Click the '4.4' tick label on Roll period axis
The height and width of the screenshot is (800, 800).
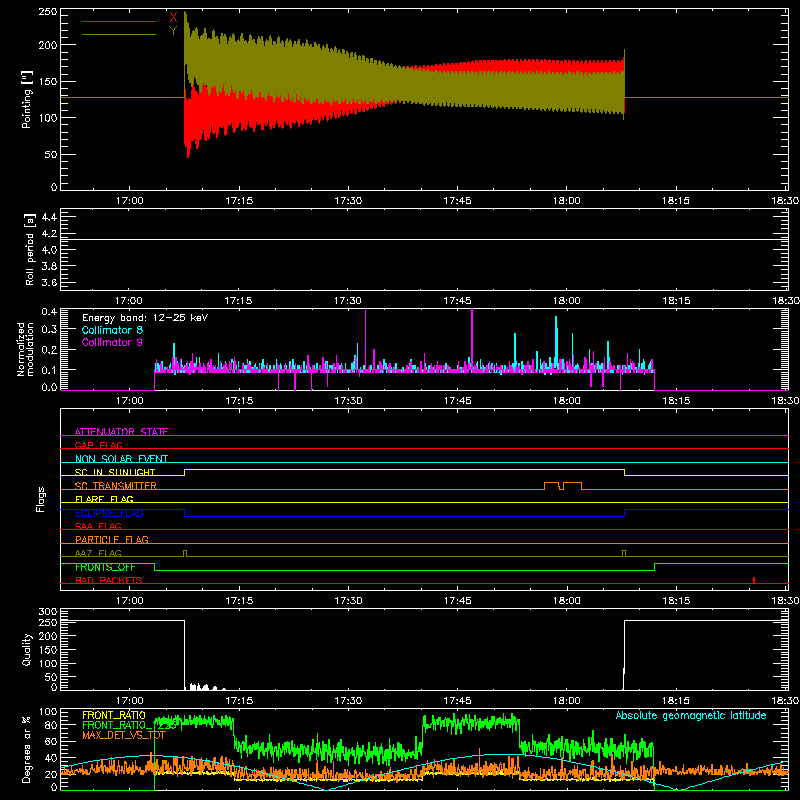49,217
